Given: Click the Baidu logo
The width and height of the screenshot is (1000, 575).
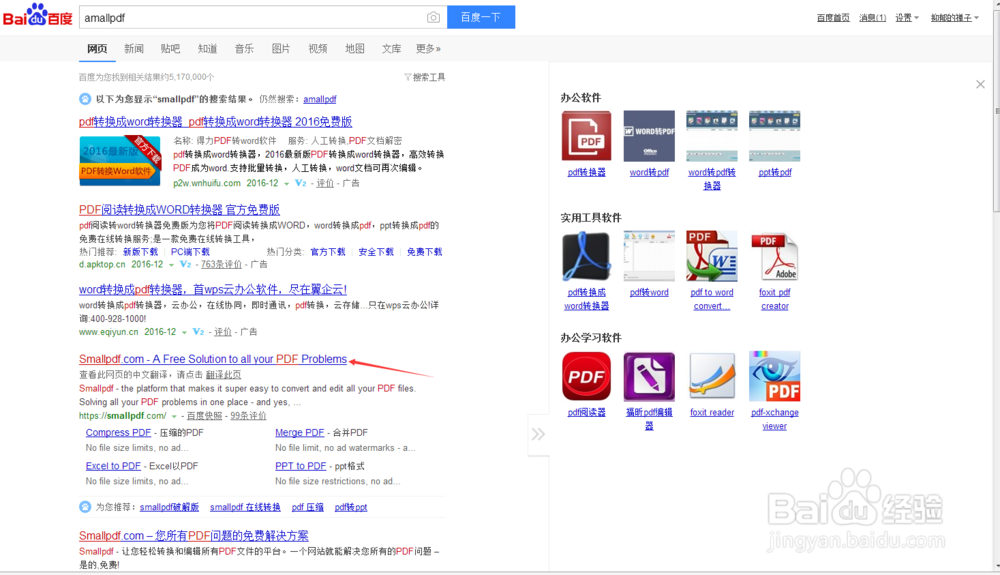Looking at the screenshot, I should [x=38, y=15].
